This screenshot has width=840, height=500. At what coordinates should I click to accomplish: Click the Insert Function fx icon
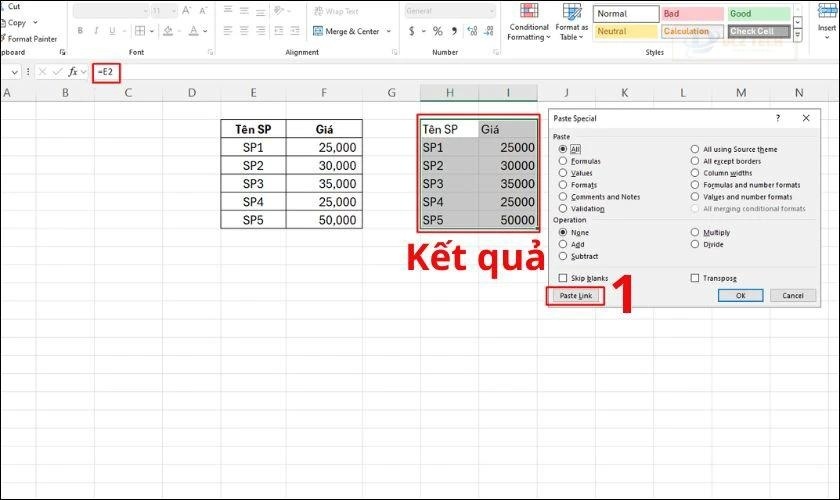[x=73, y=71]
